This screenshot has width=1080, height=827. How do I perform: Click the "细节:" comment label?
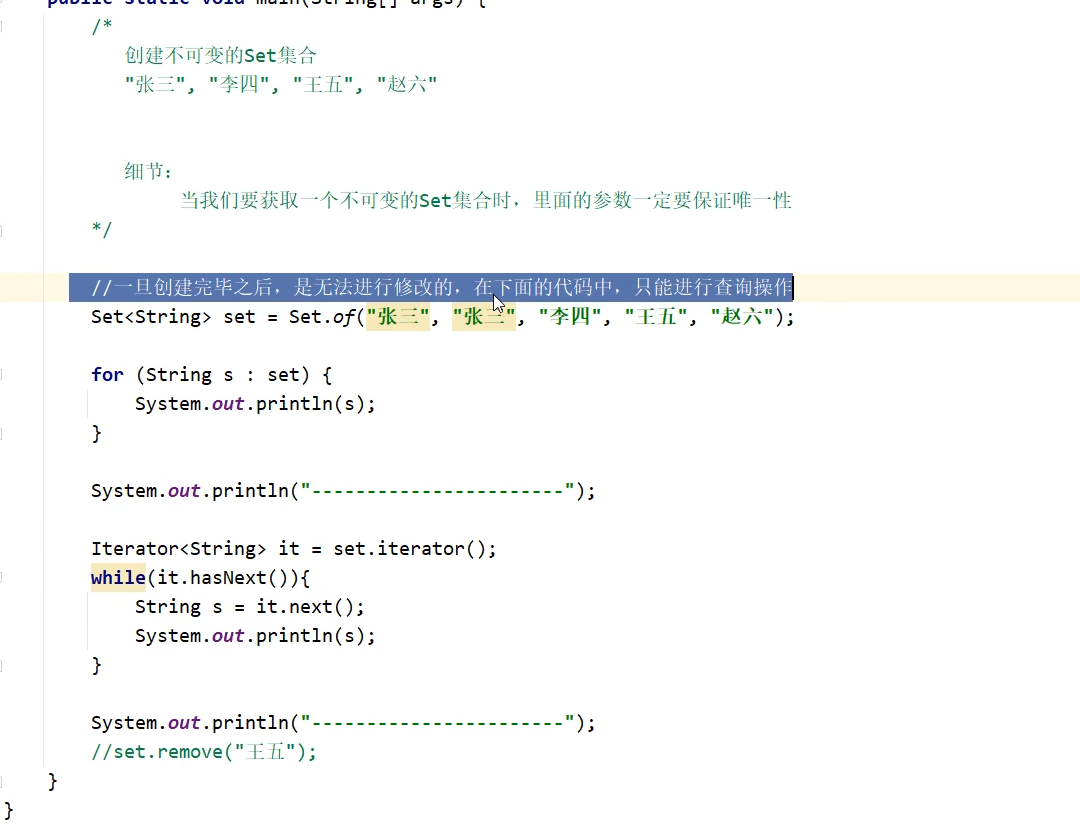148,171
